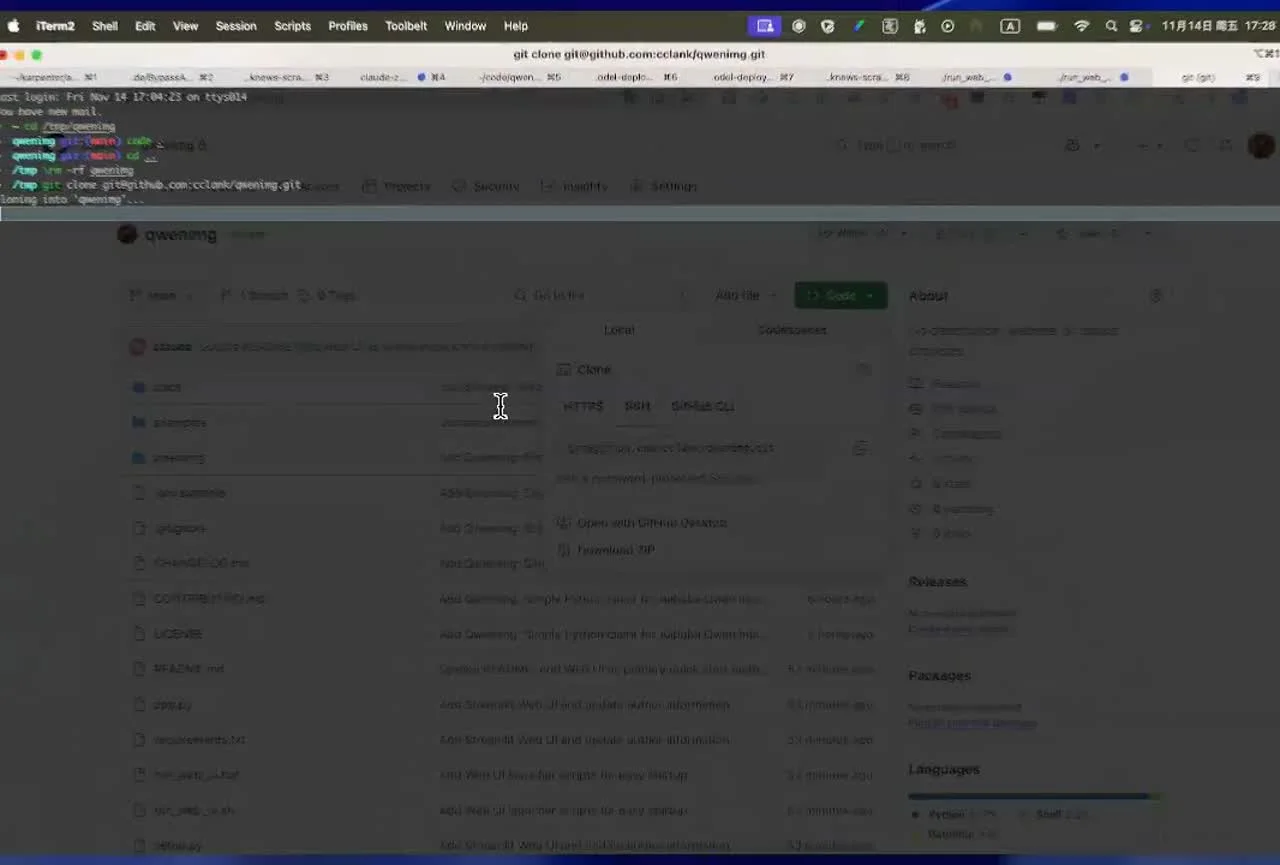Expand the Toolbelt menu
The image size is (1280, 865).
click(406, 26)
